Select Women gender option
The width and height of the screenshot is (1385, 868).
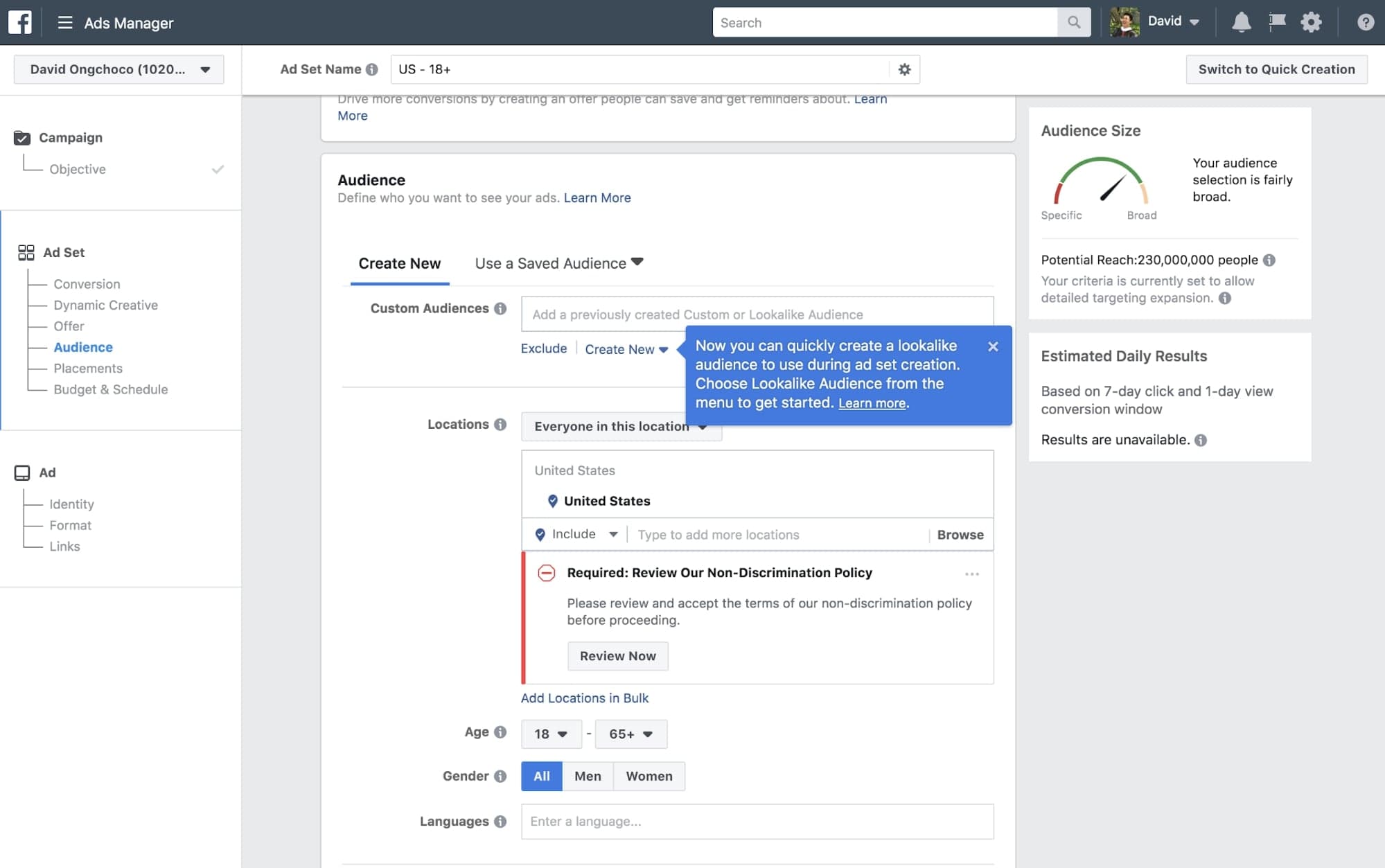pos(649,776)
